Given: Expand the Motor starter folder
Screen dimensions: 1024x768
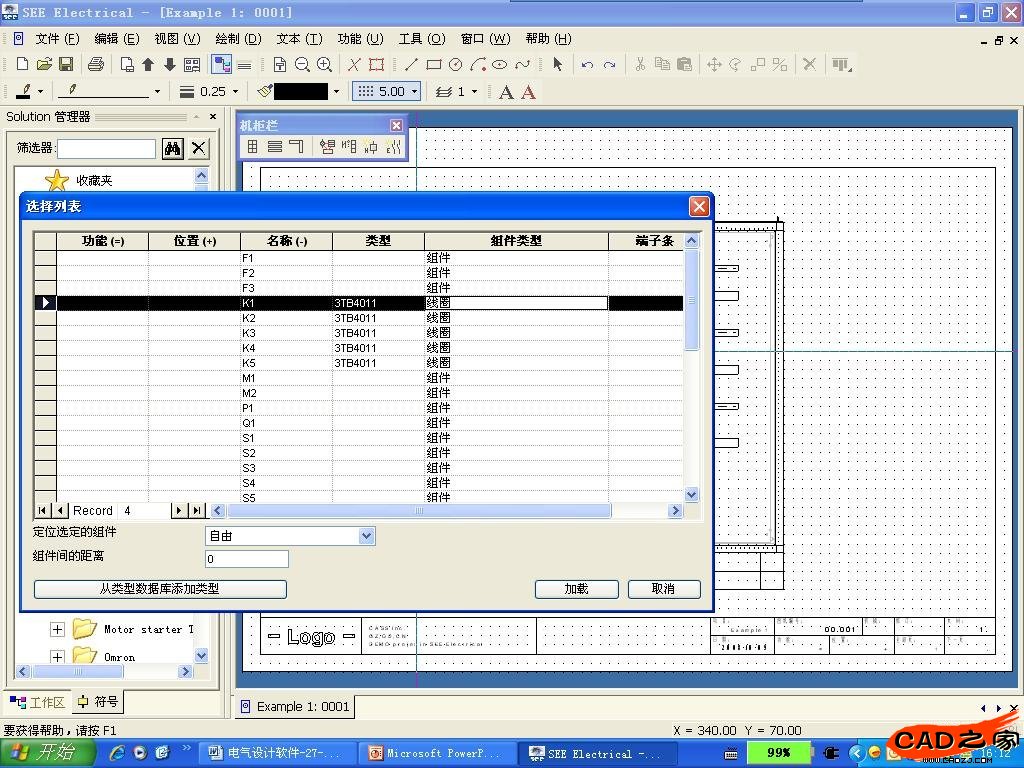Looking at the screenshot, I should 57,629.
